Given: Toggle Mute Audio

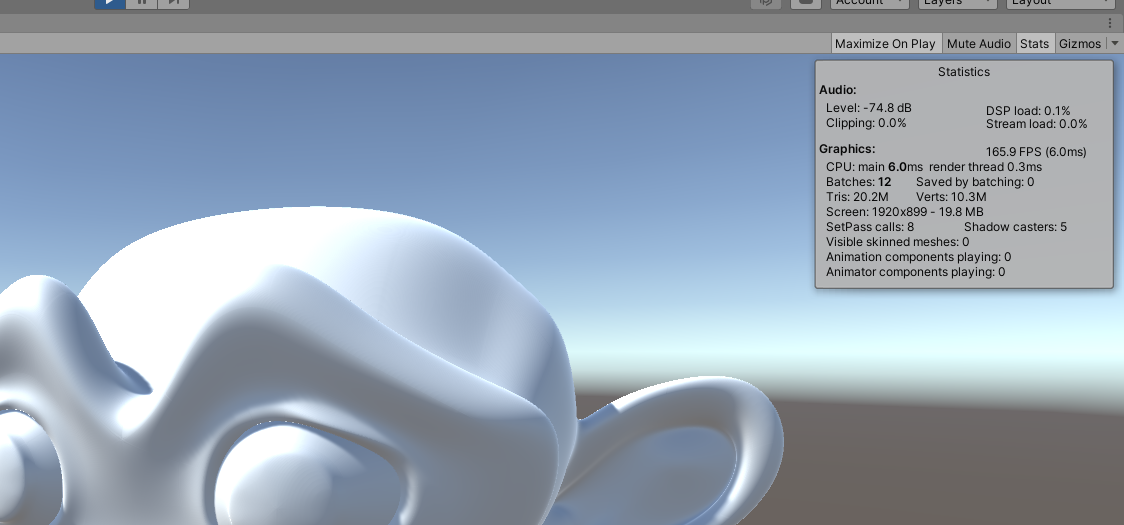Looking at the screenshot, I should (x=978, y=44).
